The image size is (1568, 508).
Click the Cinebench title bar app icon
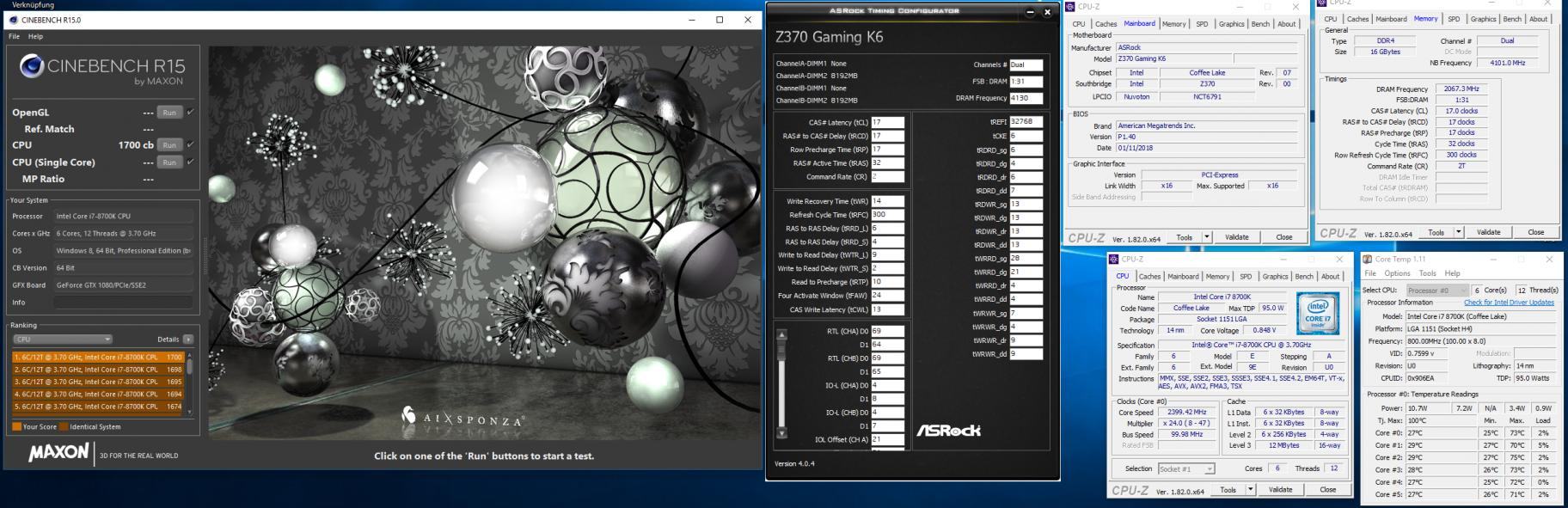point(13,20)
